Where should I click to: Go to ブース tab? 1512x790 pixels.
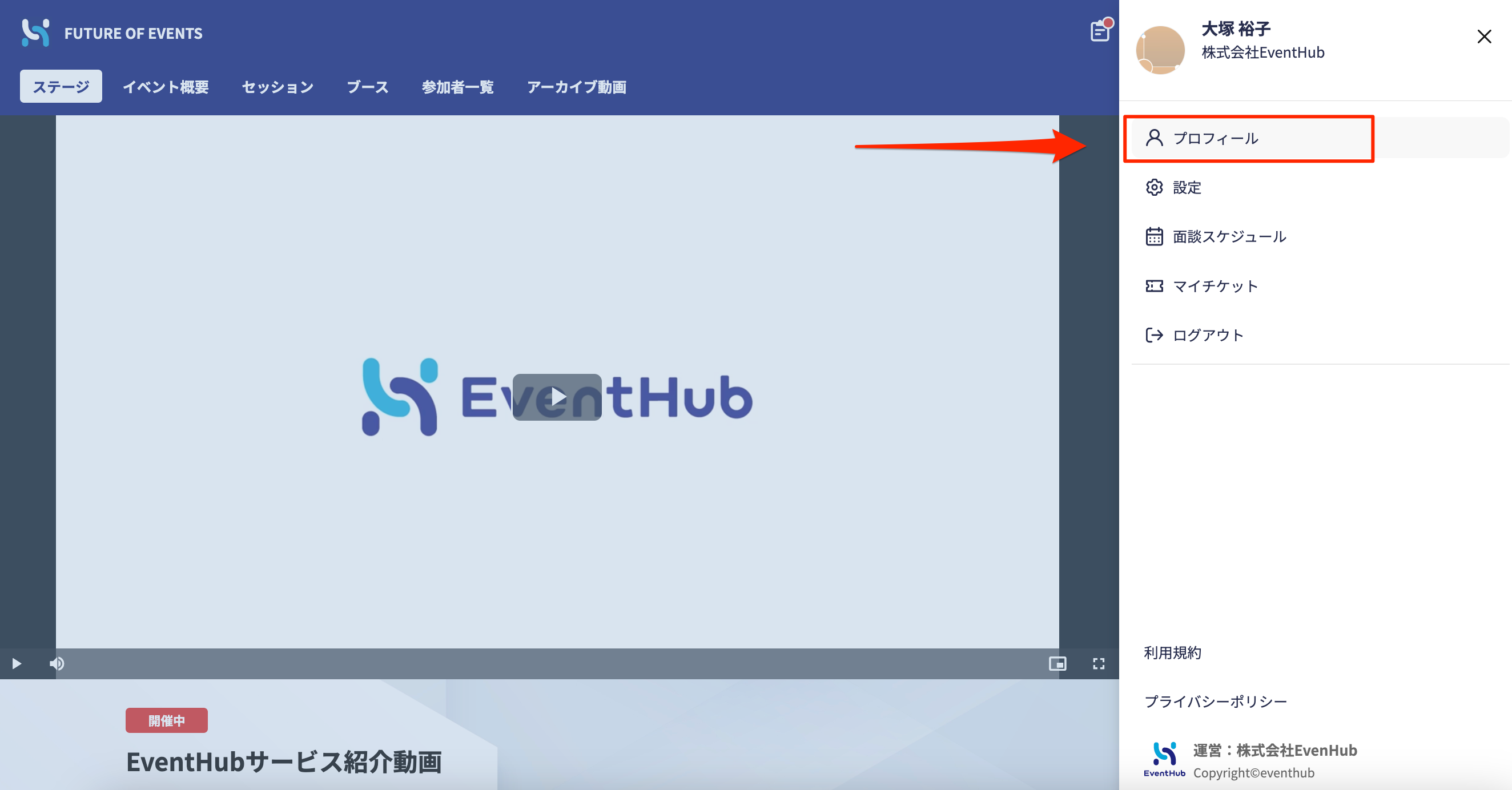pos(367,87)
